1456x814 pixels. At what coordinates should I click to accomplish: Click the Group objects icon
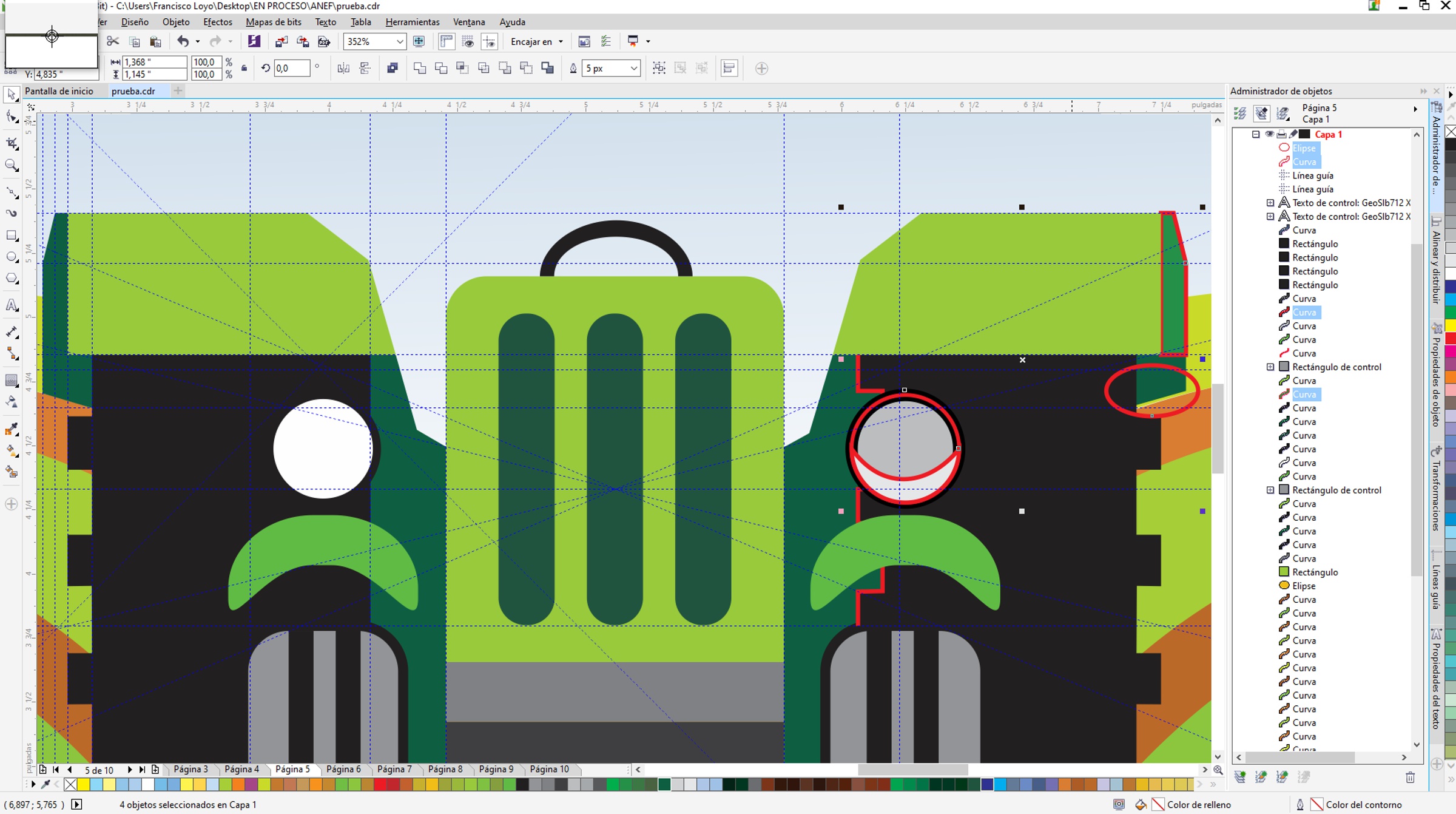(x=659, y=68)
